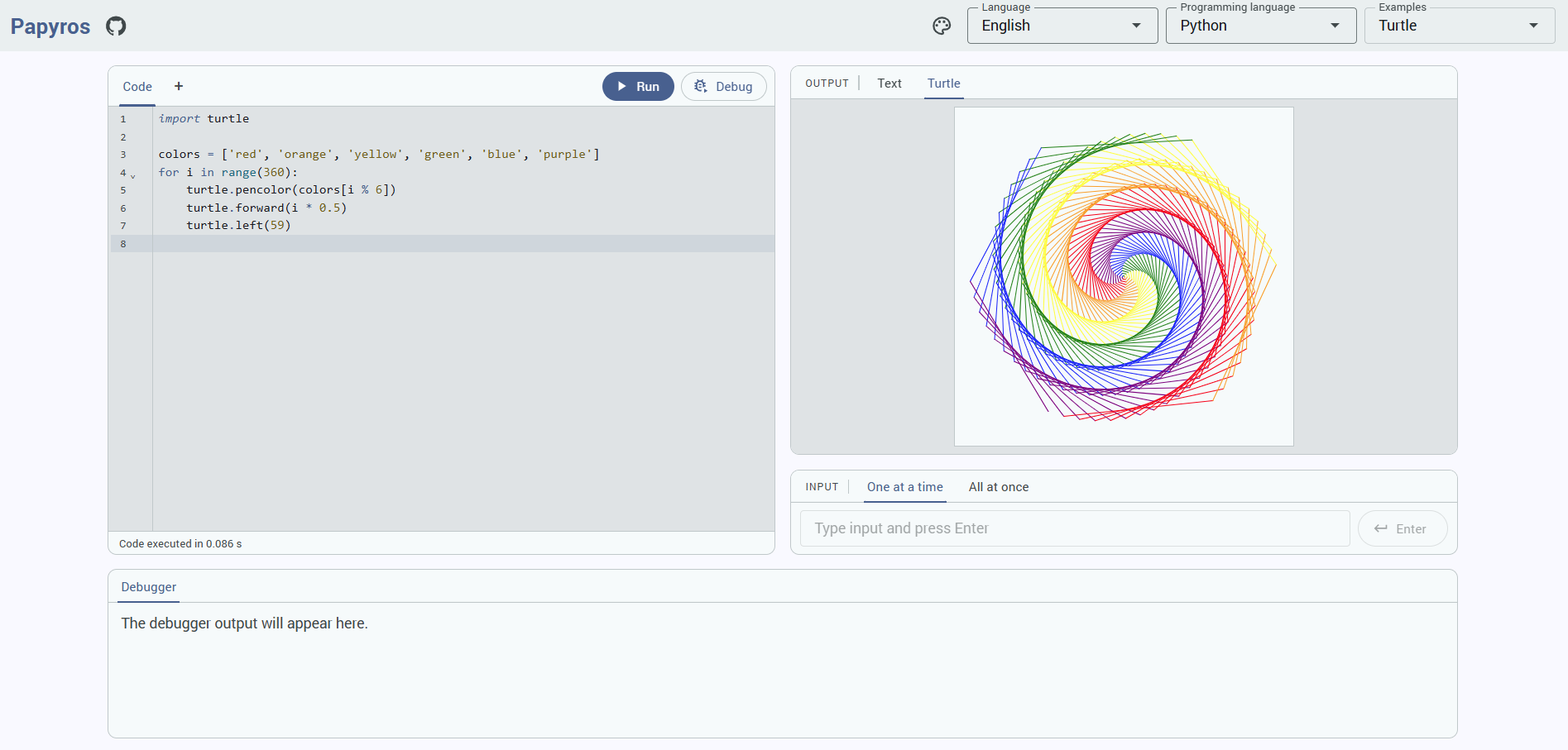Open the GitHub repository icon
The height and width of the screenshot is (750, 1568).
coord(116,26)
